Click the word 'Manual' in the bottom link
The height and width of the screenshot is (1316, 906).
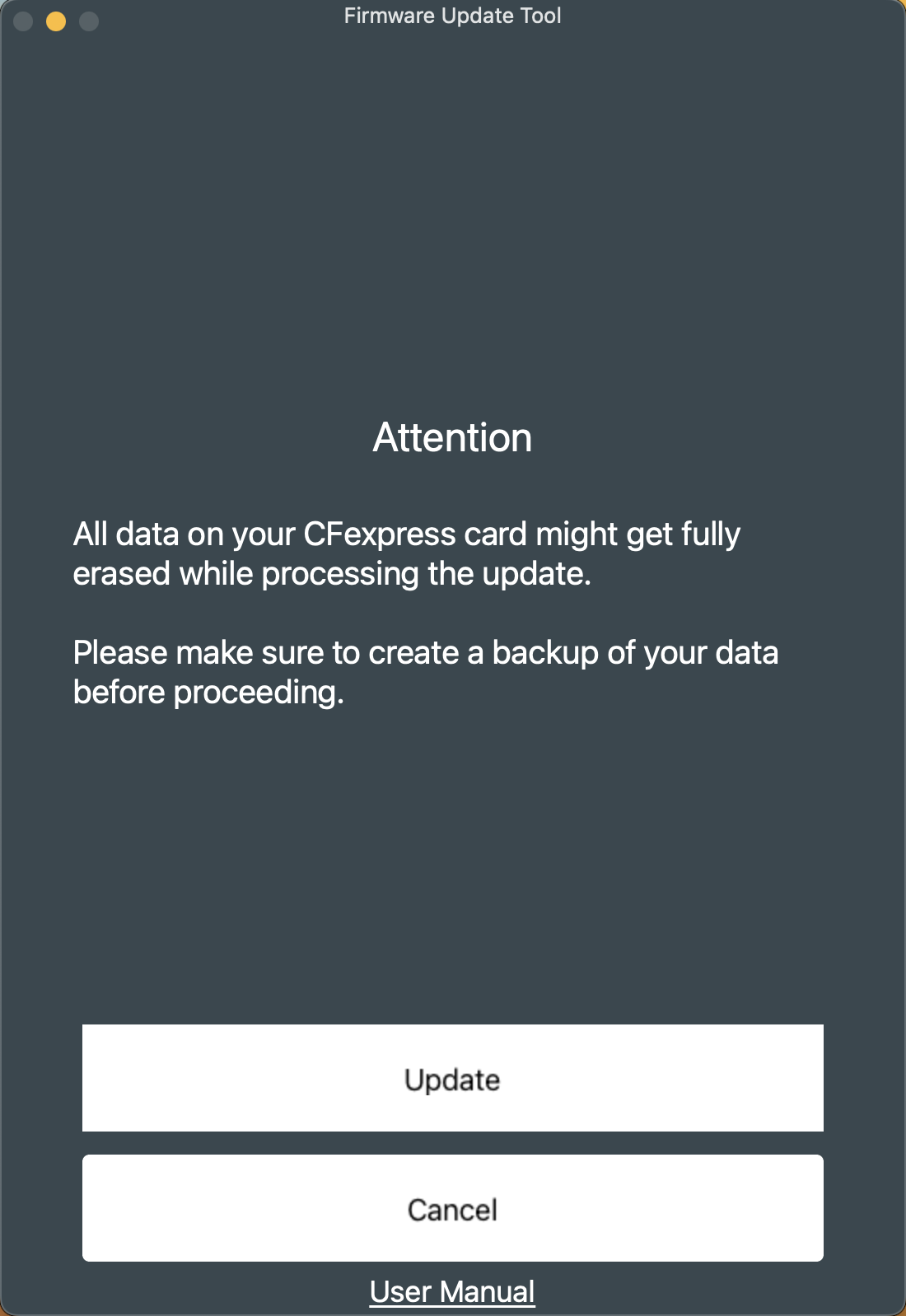(x=488, y=1291)
